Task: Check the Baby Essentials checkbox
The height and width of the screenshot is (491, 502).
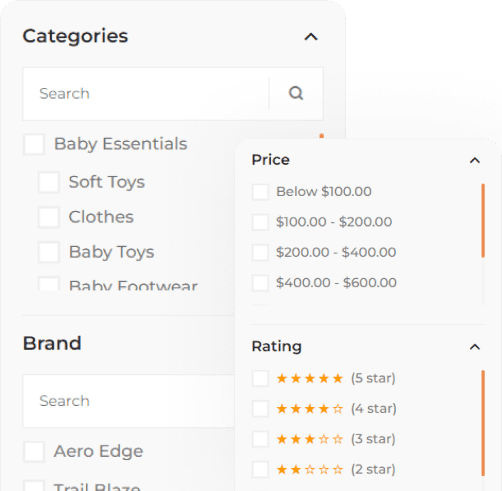Action: [x=34, y=144]
